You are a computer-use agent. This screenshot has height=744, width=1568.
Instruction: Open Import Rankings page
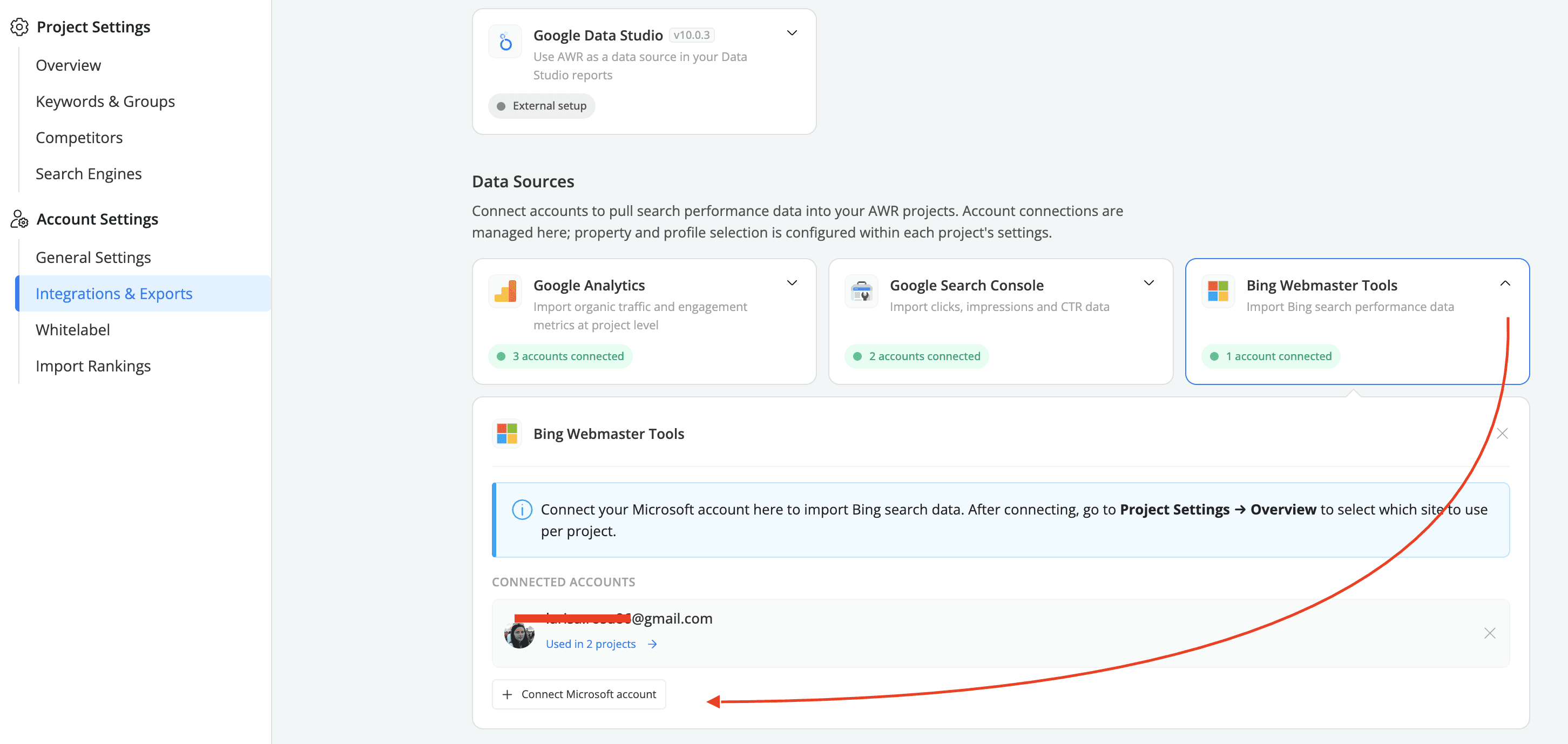[93, 366]
